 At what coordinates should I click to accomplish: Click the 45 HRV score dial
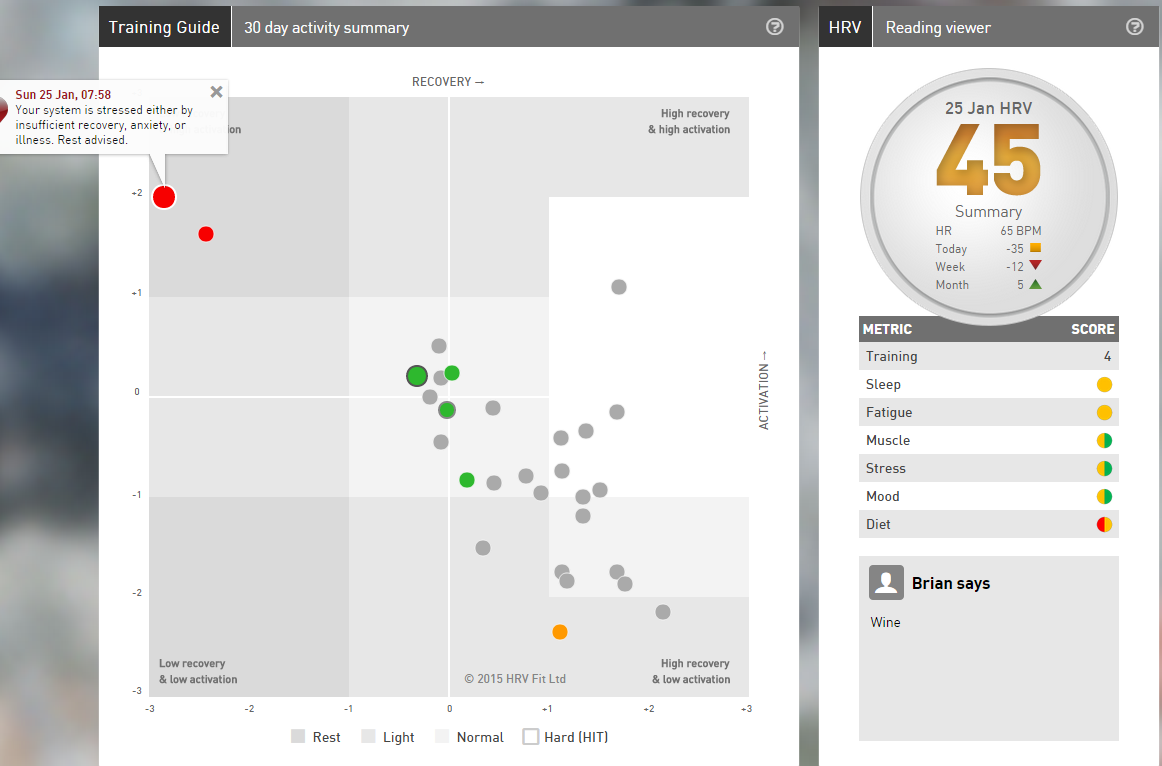tap(989, 198)
